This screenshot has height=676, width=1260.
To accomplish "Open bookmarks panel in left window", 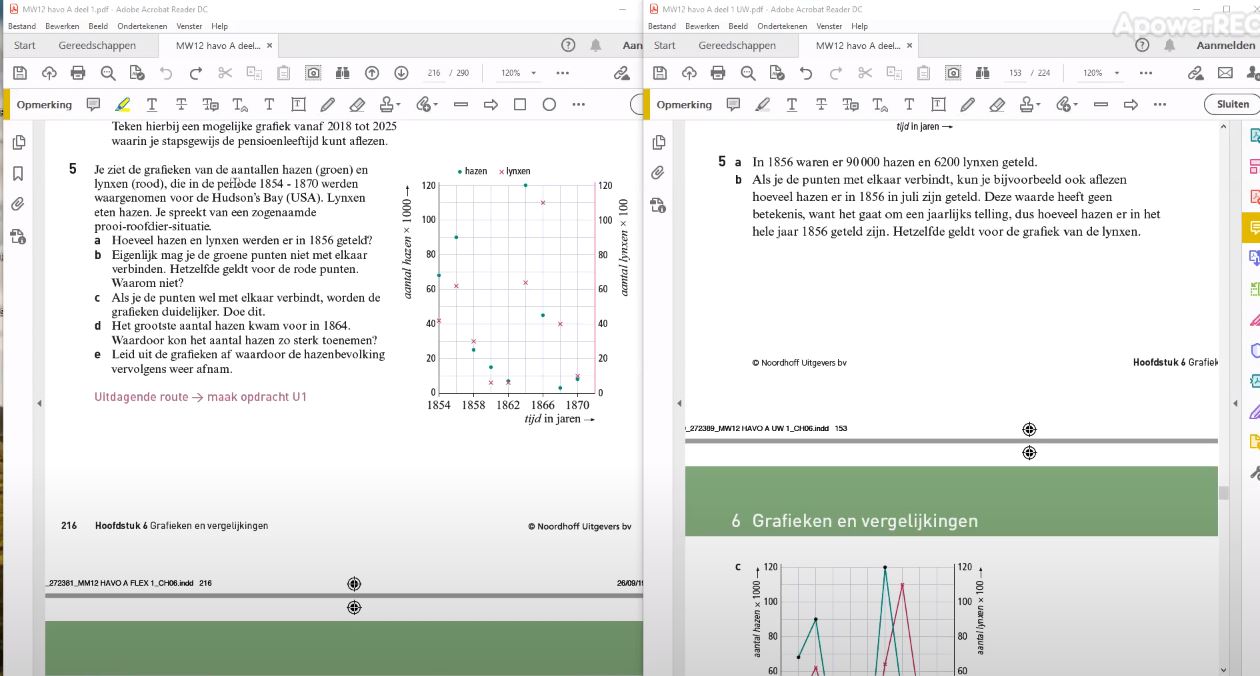I will (x=18, y=173).
